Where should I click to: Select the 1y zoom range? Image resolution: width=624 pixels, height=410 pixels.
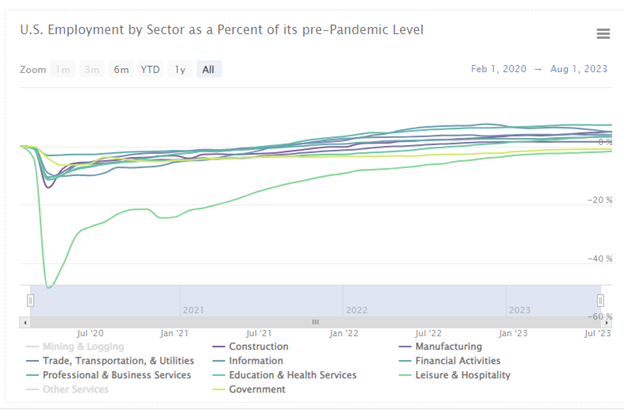click(180, 69)
